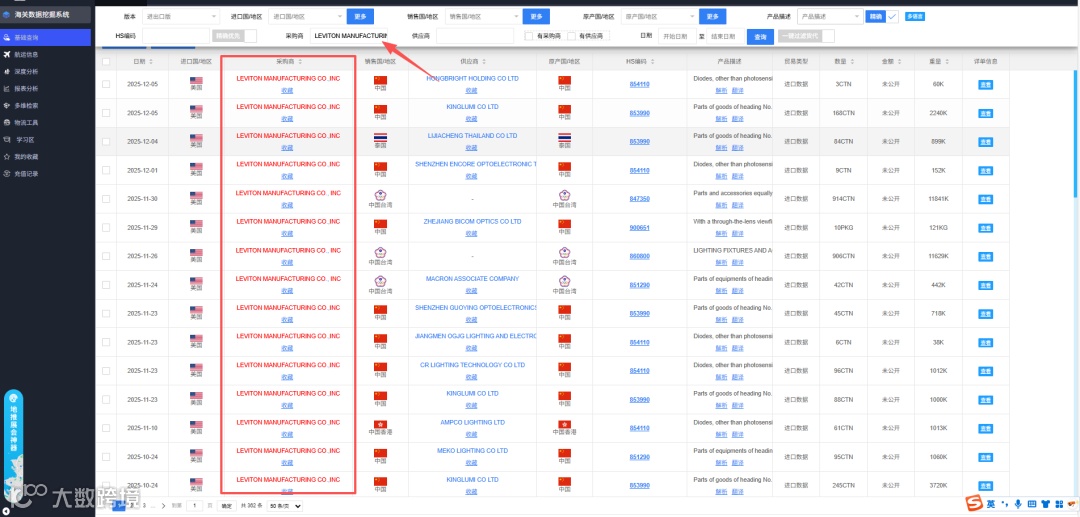
Task: Click 查看 for the 3CTN row
Action: click(985, 85)
